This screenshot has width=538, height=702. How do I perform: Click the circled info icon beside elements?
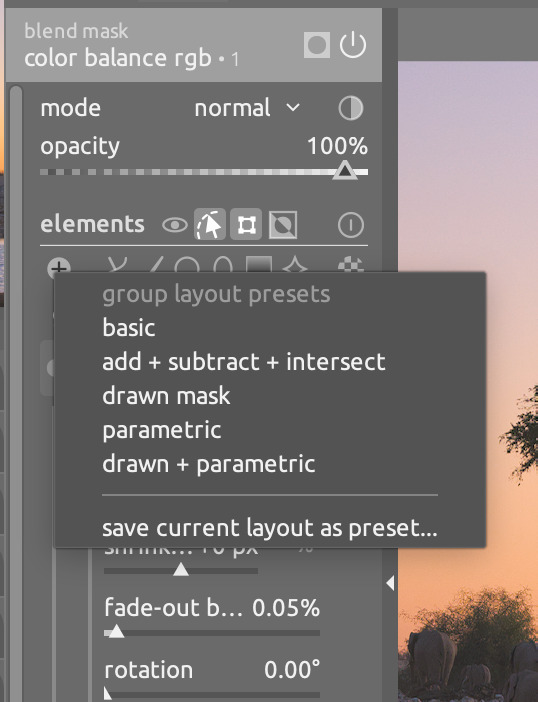[350, 225]
